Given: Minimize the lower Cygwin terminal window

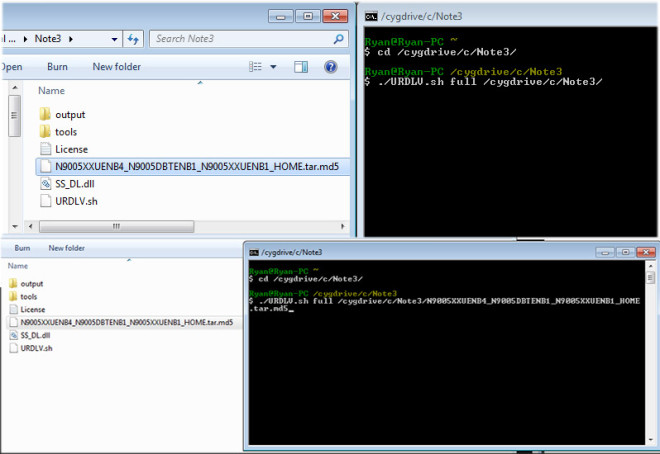Looking at the screenshot, I should point(605,252).
